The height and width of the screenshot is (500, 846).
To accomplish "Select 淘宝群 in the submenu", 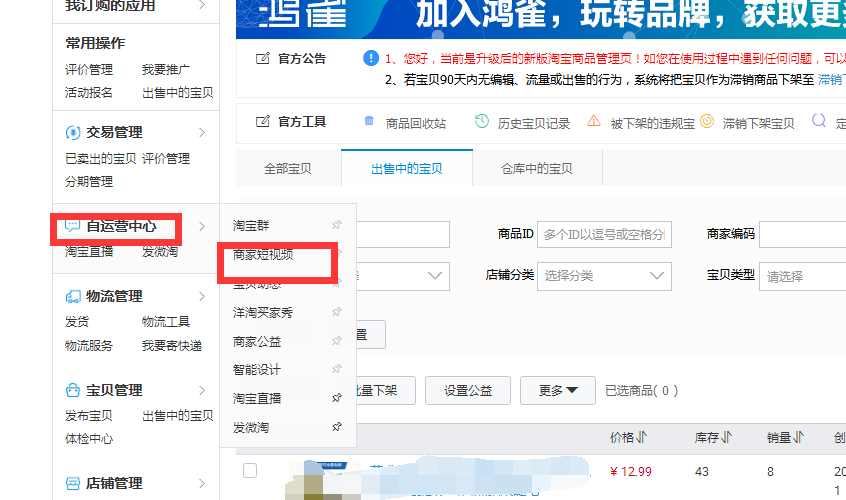I will pyautogui.click(x=251, y=225).
